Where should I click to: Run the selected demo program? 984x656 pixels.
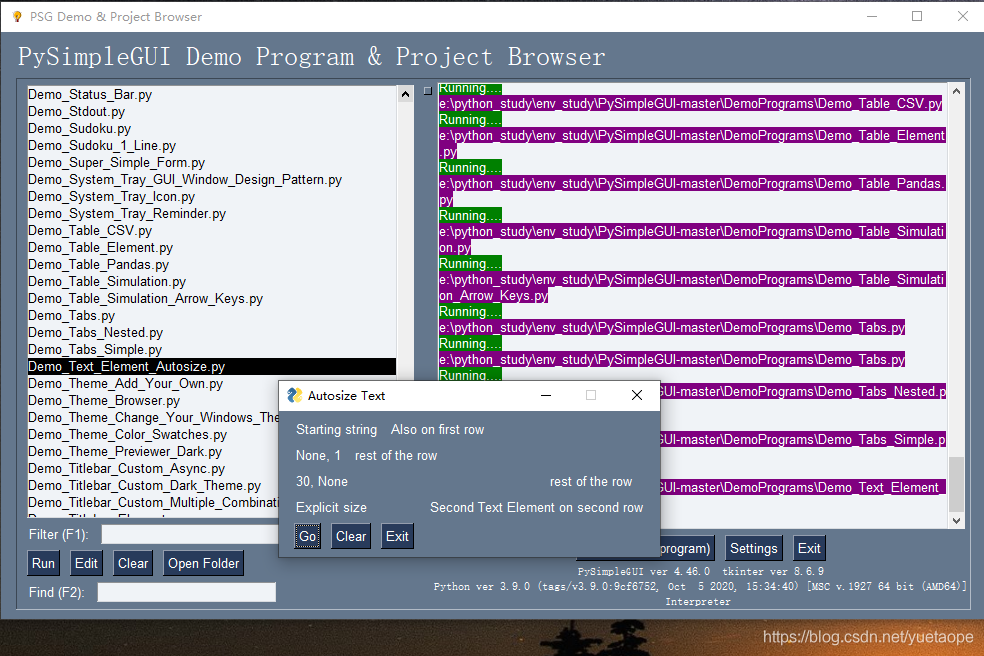click(43, 563)
